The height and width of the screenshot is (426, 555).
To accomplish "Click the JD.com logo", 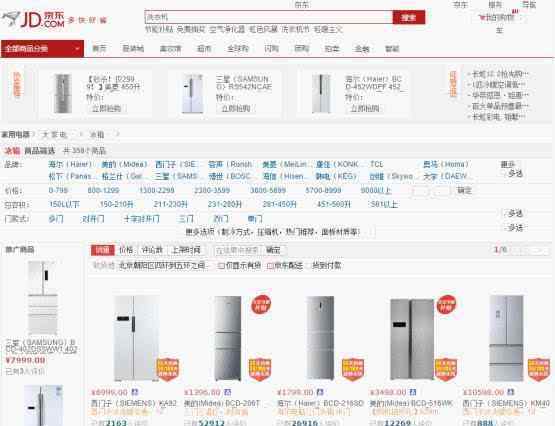I will pyautogui.click(x=34, y=19).
